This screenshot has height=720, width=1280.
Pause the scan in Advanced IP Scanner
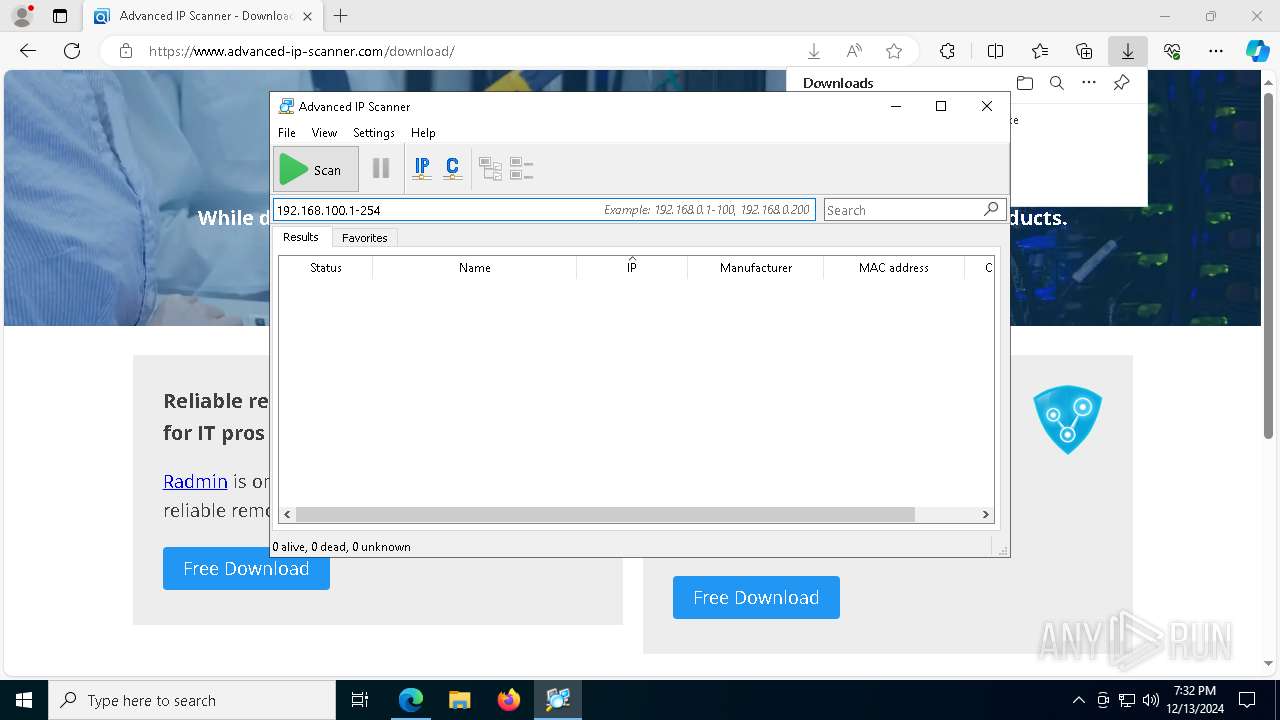click(x=381, y=169)
